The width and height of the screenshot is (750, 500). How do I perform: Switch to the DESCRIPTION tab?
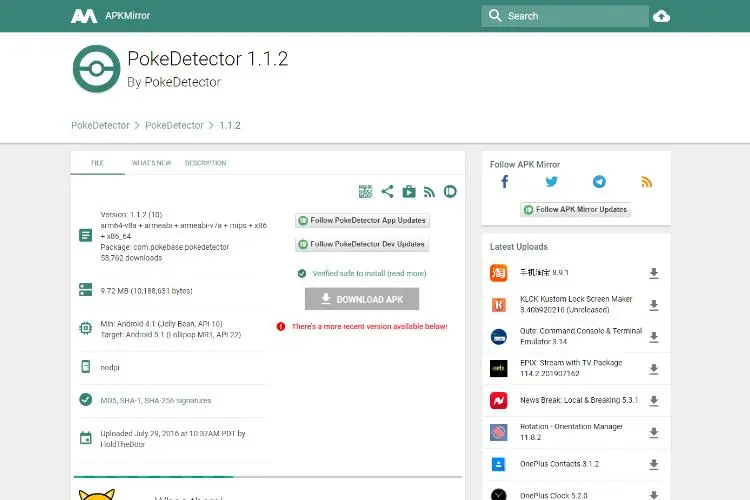click(206, 163)
